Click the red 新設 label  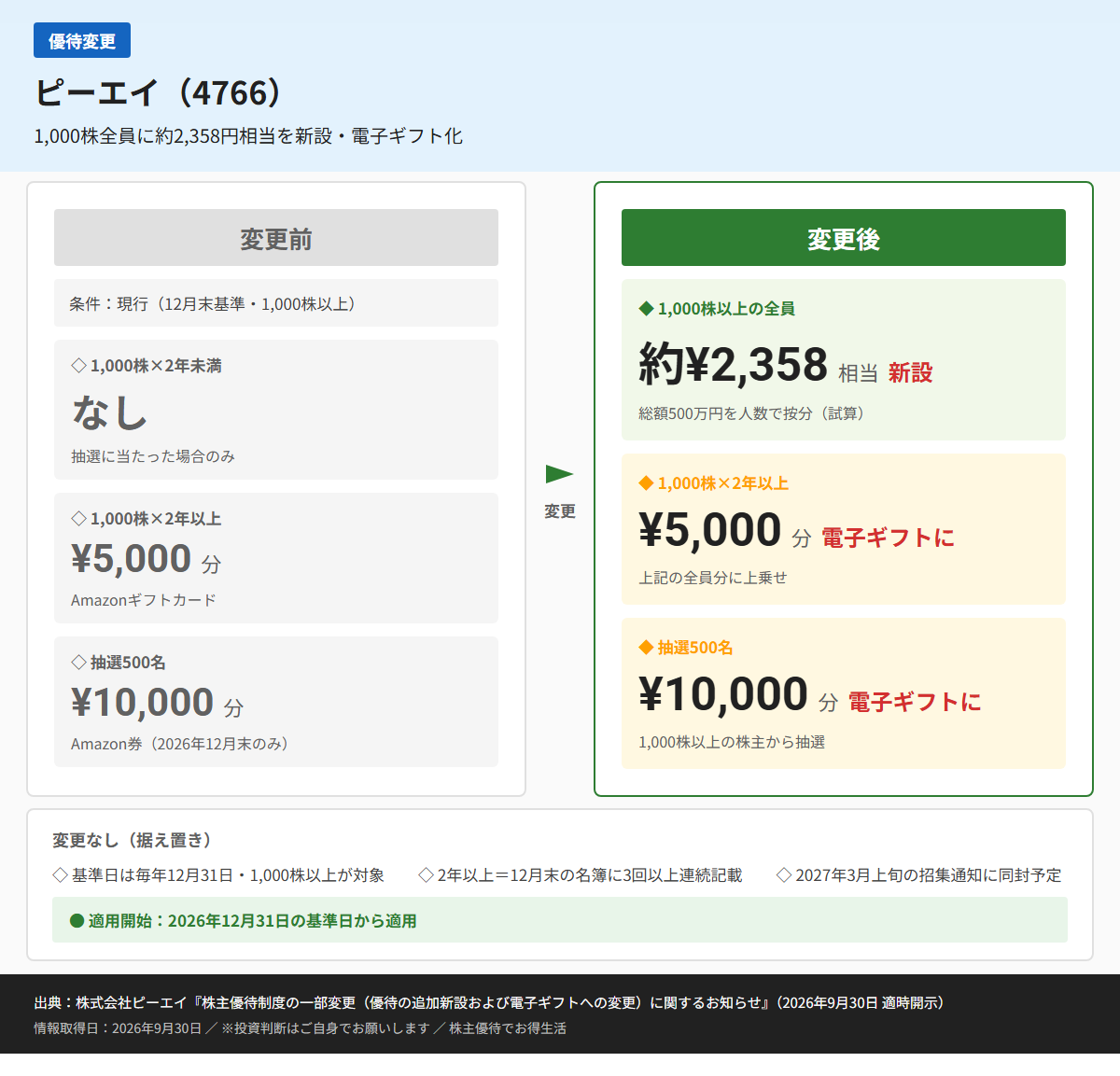[x=910, y=373]
